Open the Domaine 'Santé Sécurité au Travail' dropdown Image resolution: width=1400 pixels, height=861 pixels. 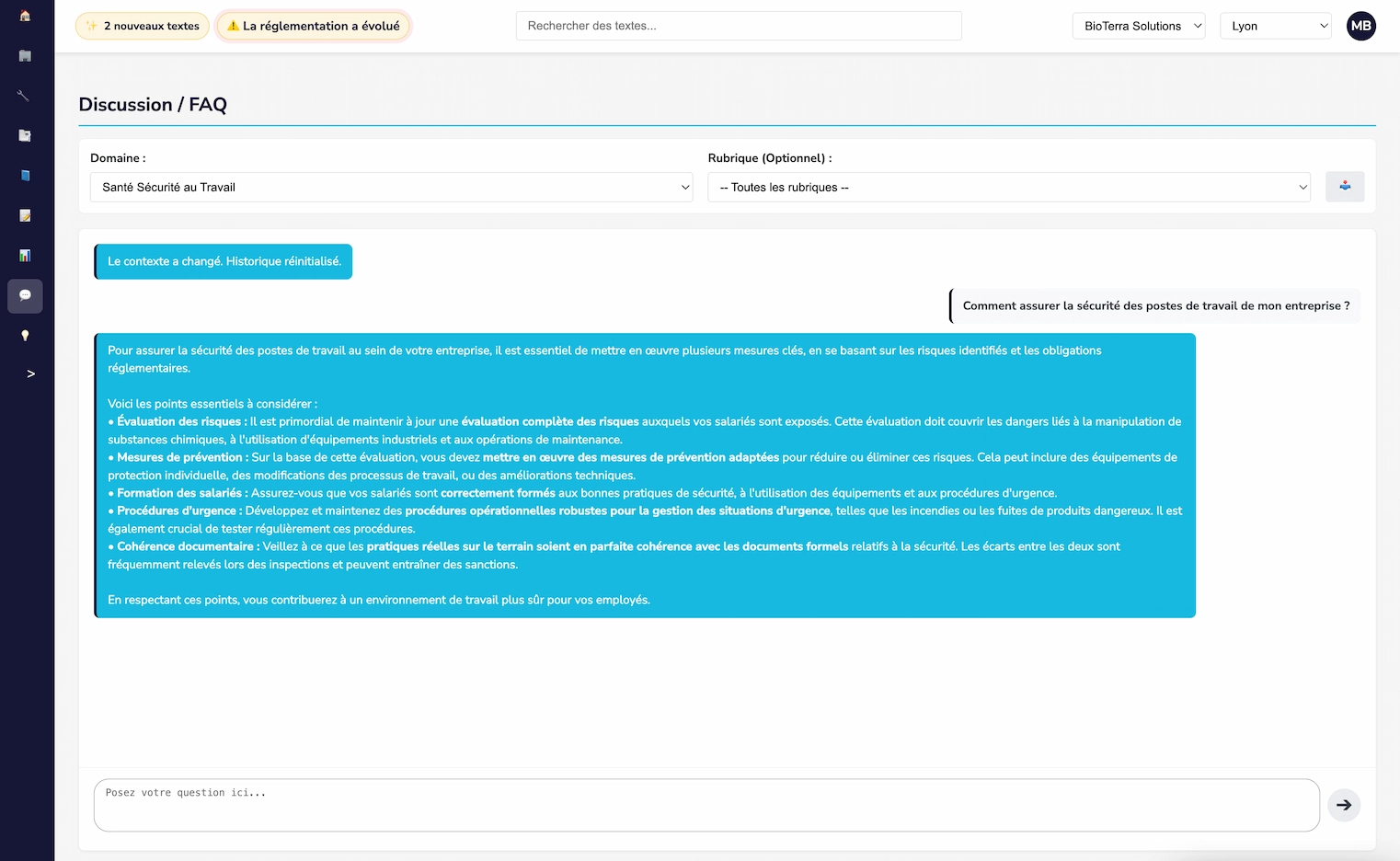(391, 187)
